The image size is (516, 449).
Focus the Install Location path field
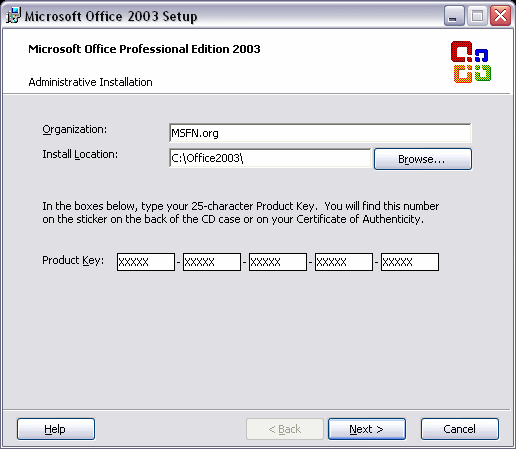(x=270, y=158)
